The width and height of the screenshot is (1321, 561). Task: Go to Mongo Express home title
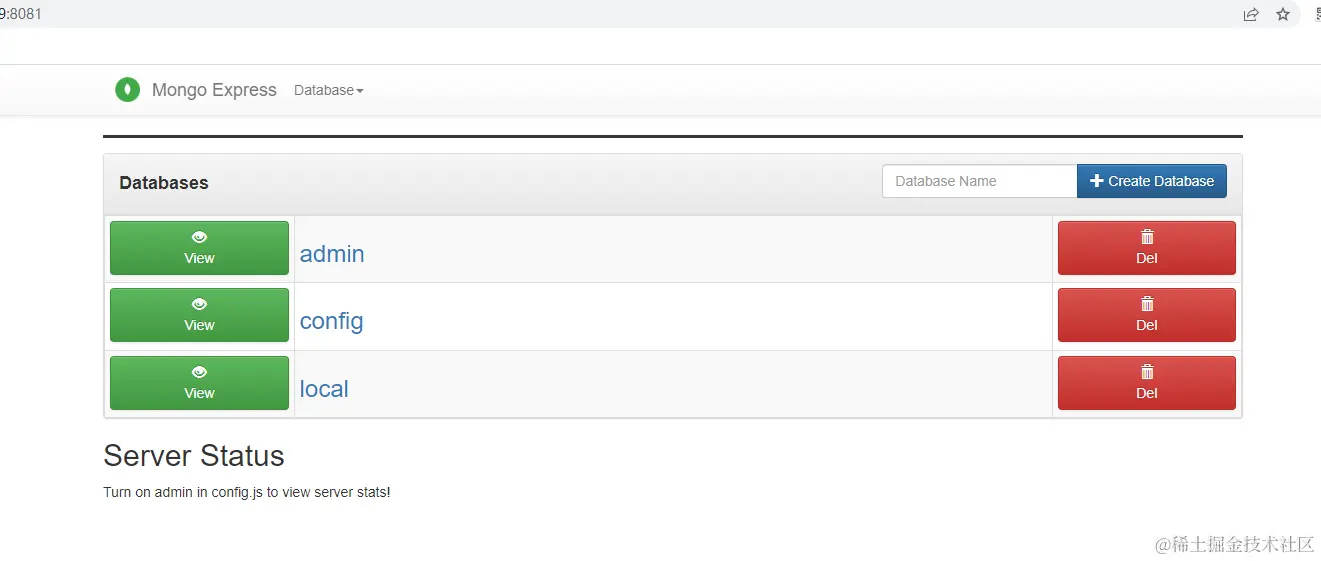point(214,90)
